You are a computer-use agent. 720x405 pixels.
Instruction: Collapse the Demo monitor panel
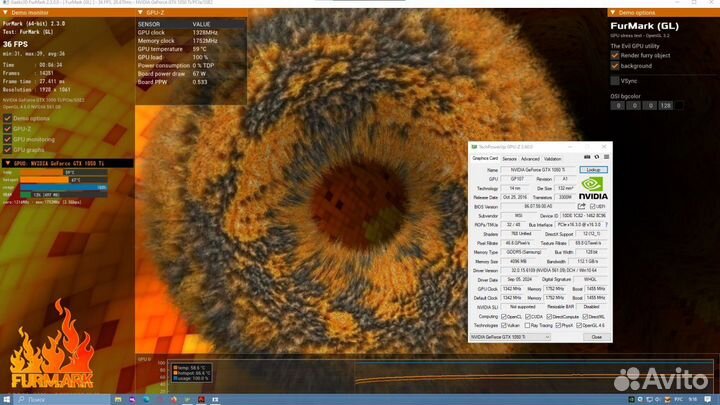pyautogui.click(x=6, y=13)
